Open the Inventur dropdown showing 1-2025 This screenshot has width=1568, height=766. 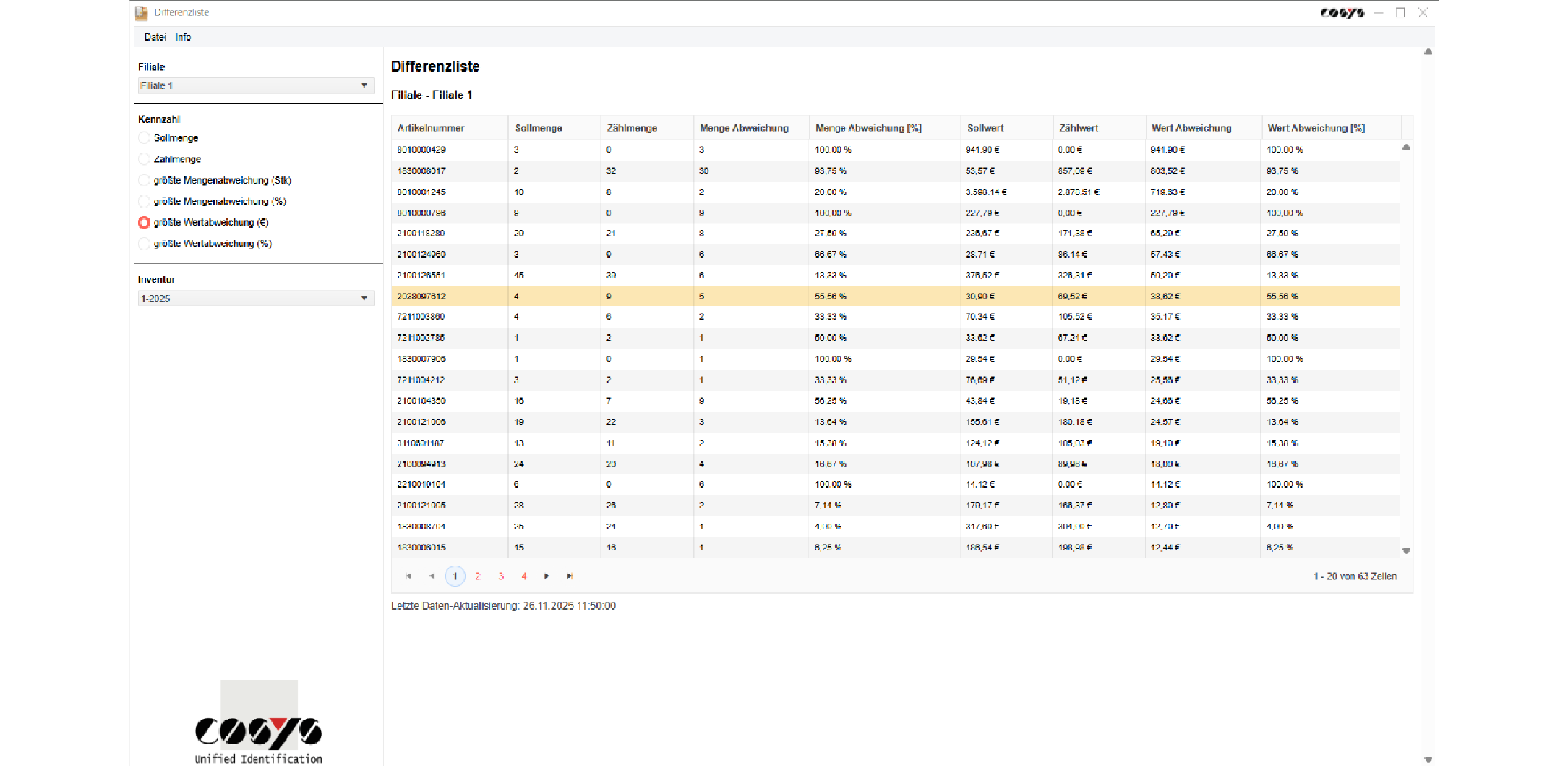tap(256, 299)
